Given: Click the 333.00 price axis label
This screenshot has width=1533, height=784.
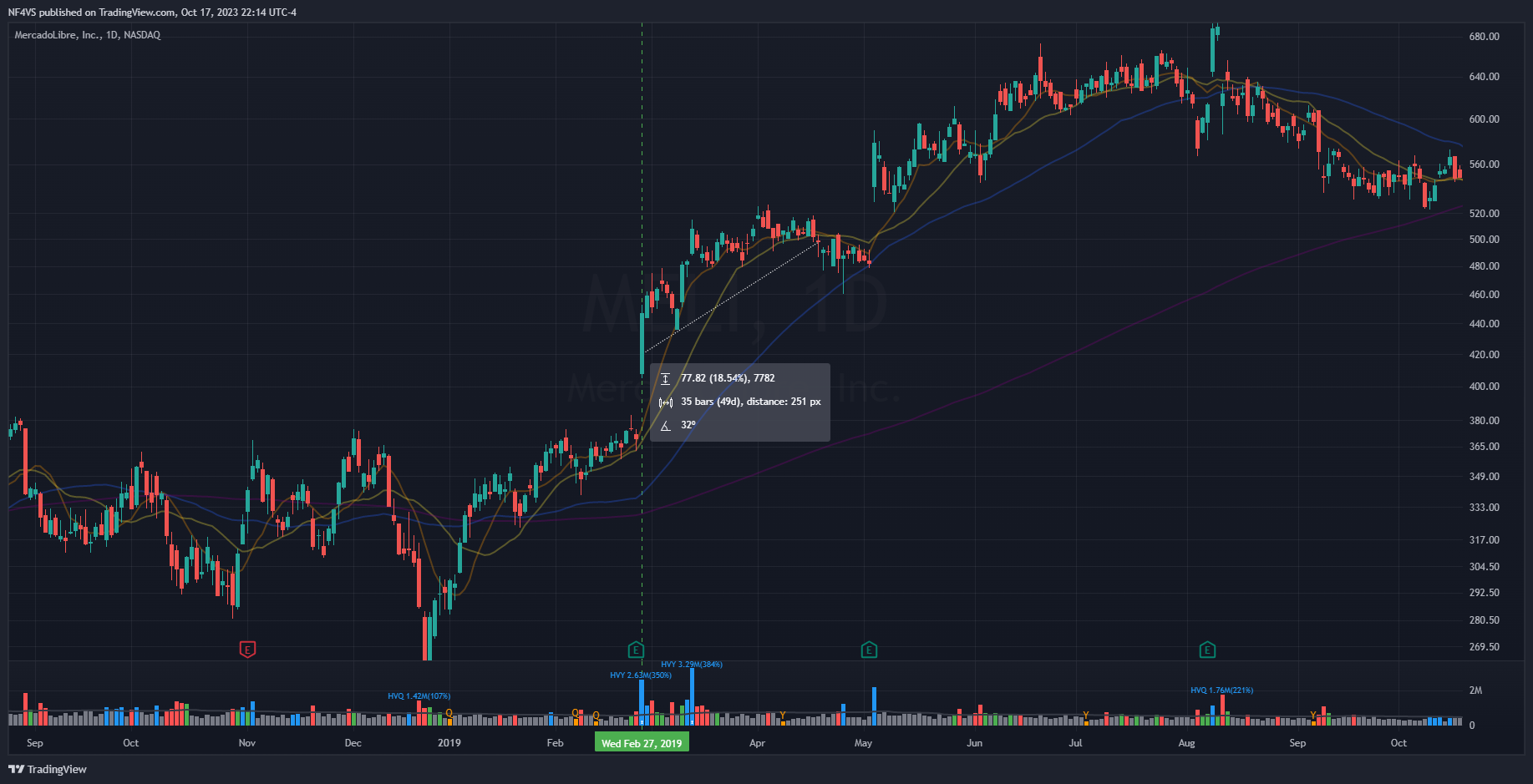Looking at the screenshot, I should click(1484, 508).
